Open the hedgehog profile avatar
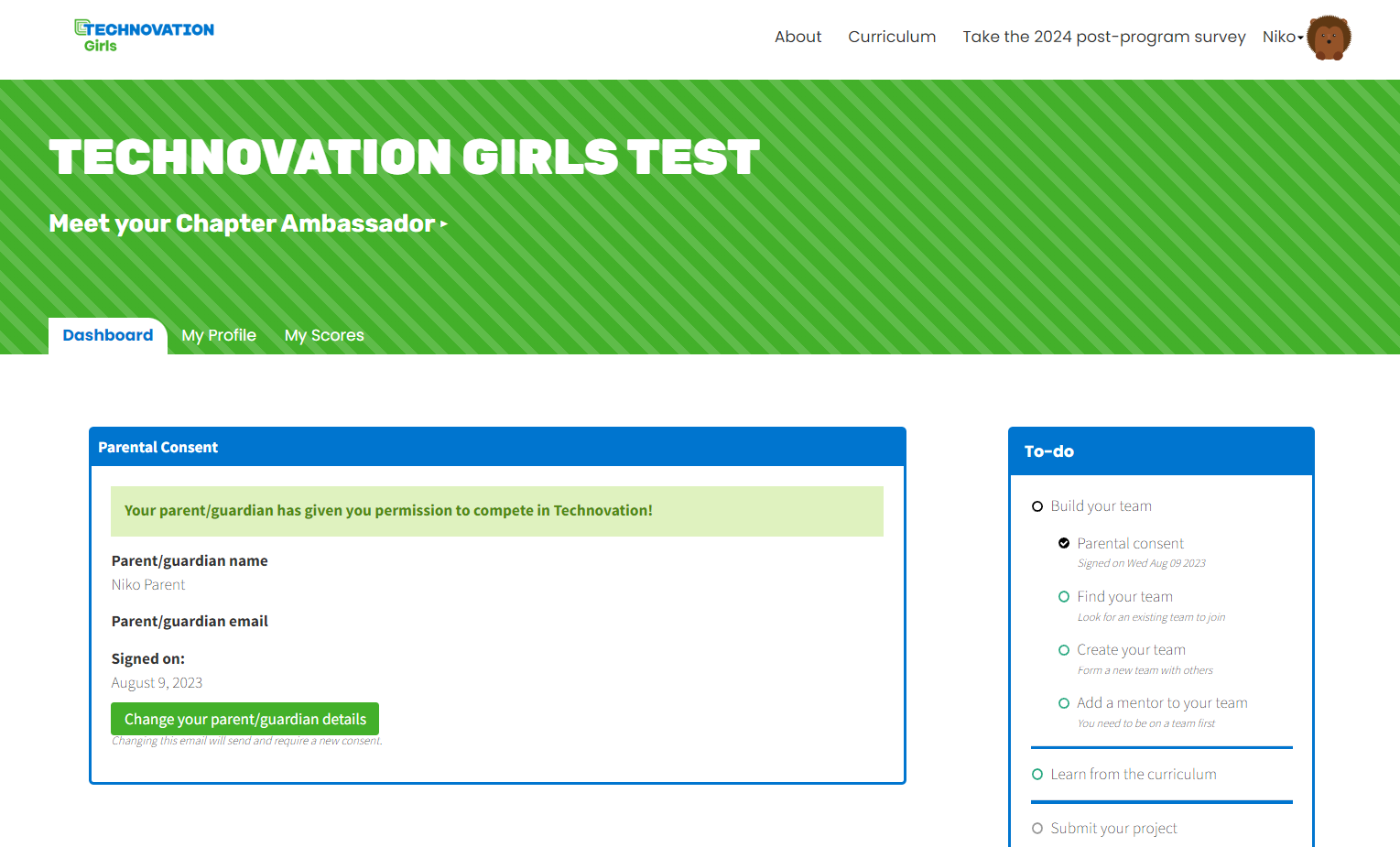This screenshot has width=1400, height=847. pyautogui.click(x=1329, y=38)
